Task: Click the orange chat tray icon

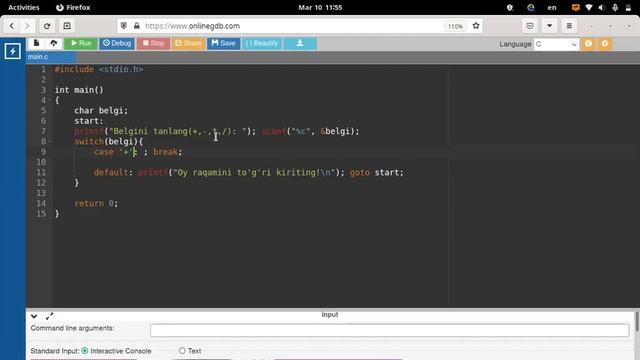Action: (576, 7)
